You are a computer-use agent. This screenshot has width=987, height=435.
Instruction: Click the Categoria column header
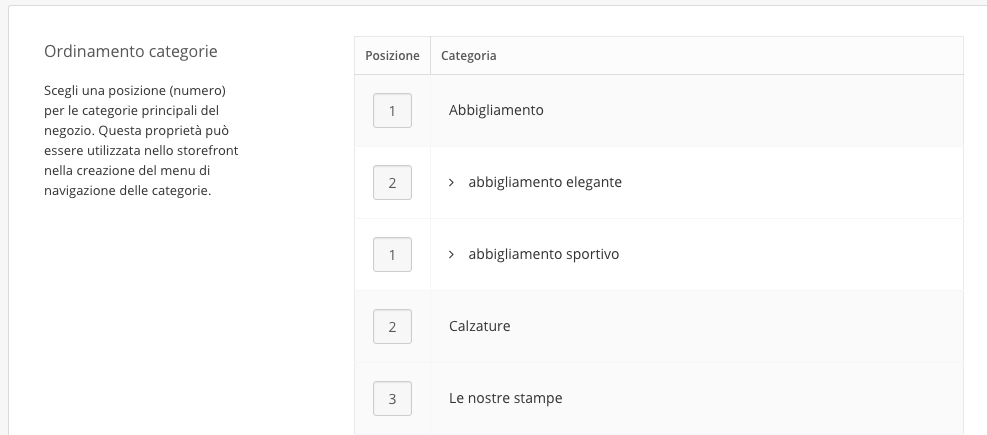click(469, 56)
